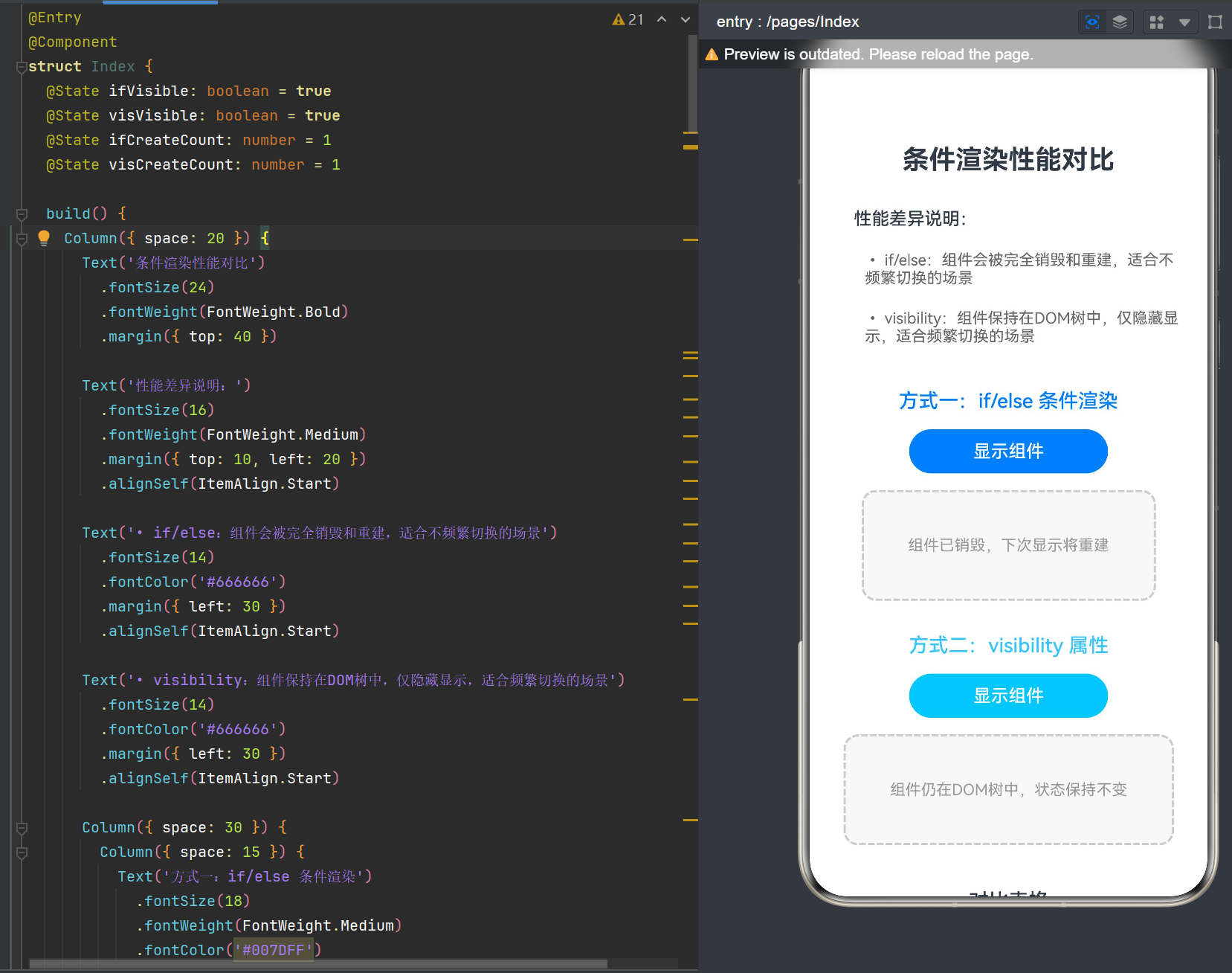The height and width of the screenshot is (973, 1232).
Task: Click the outdated preview warning icon
Action: pos(712,54)
